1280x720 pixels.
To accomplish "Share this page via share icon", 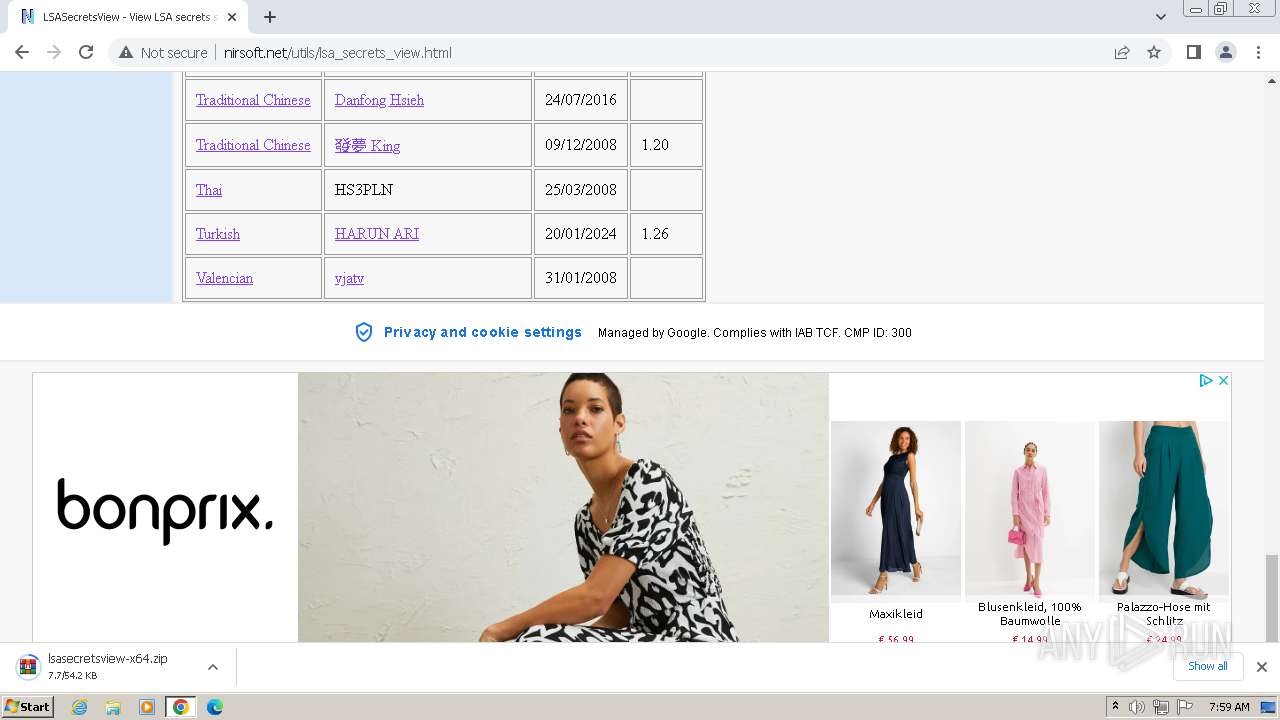I will pos(1122,52).
